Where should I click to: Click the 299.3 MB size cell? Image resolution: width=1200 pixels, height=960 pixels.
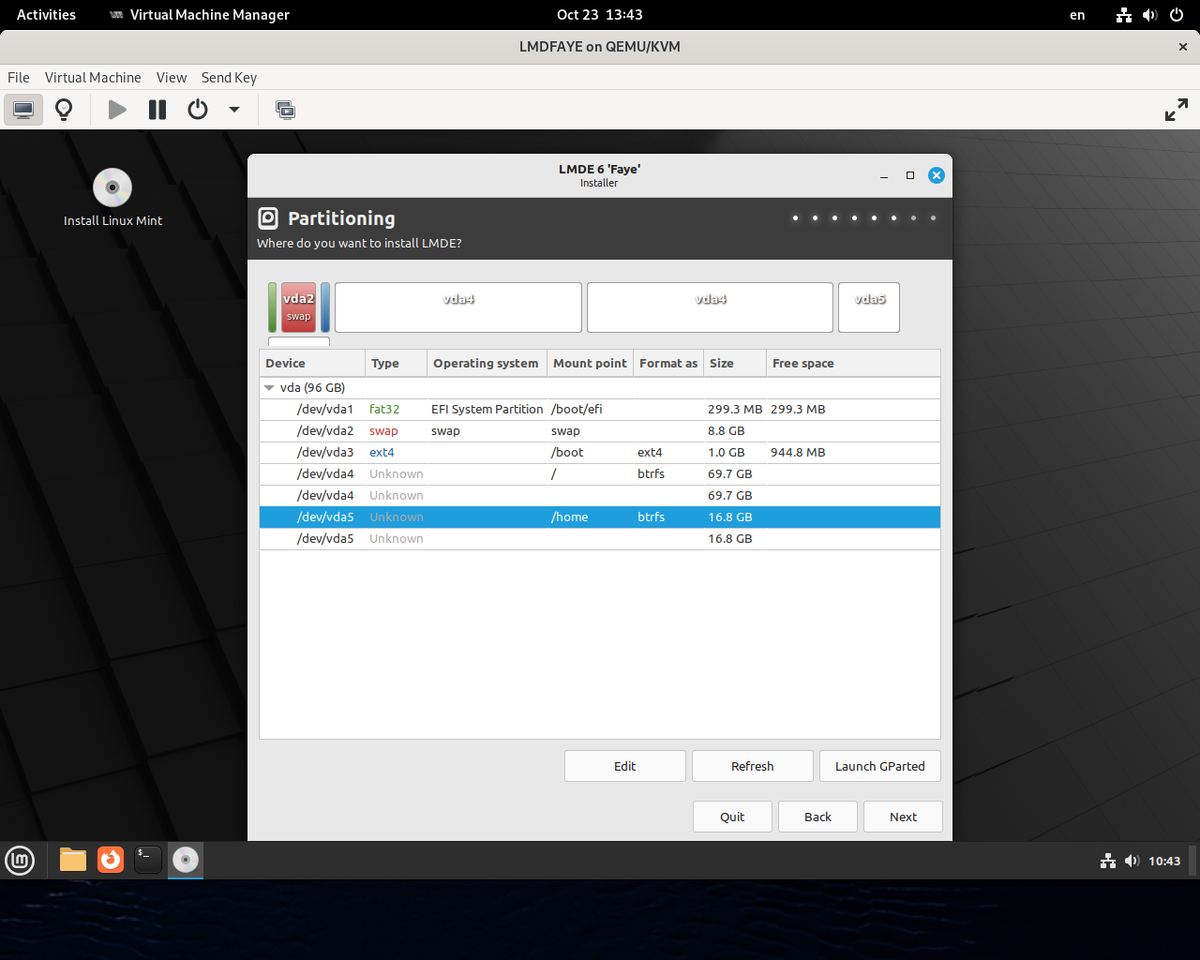(734, 409)
